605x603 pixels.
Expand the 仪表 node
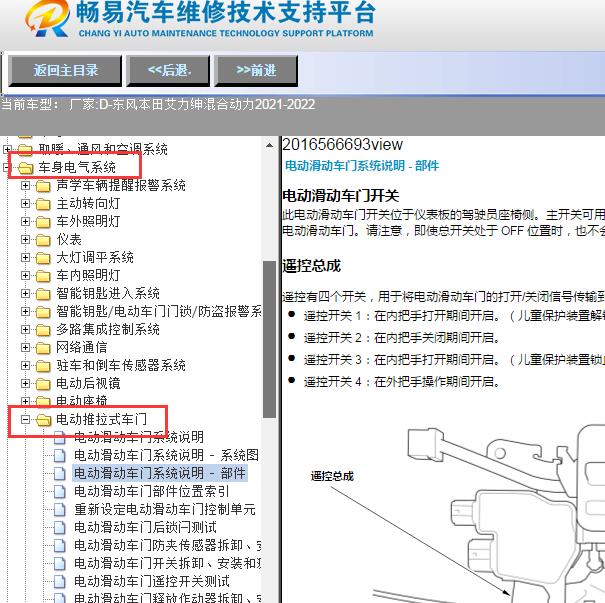pos(25,240)
